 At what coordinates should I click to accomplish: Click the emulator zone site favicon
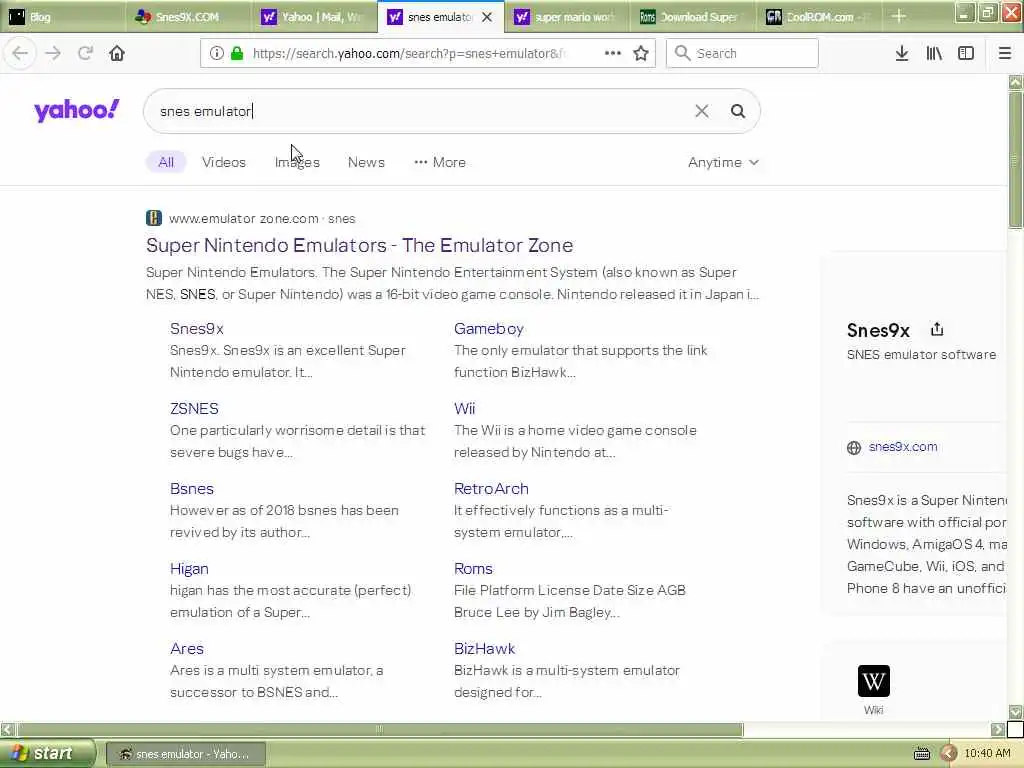coord(153,218)
